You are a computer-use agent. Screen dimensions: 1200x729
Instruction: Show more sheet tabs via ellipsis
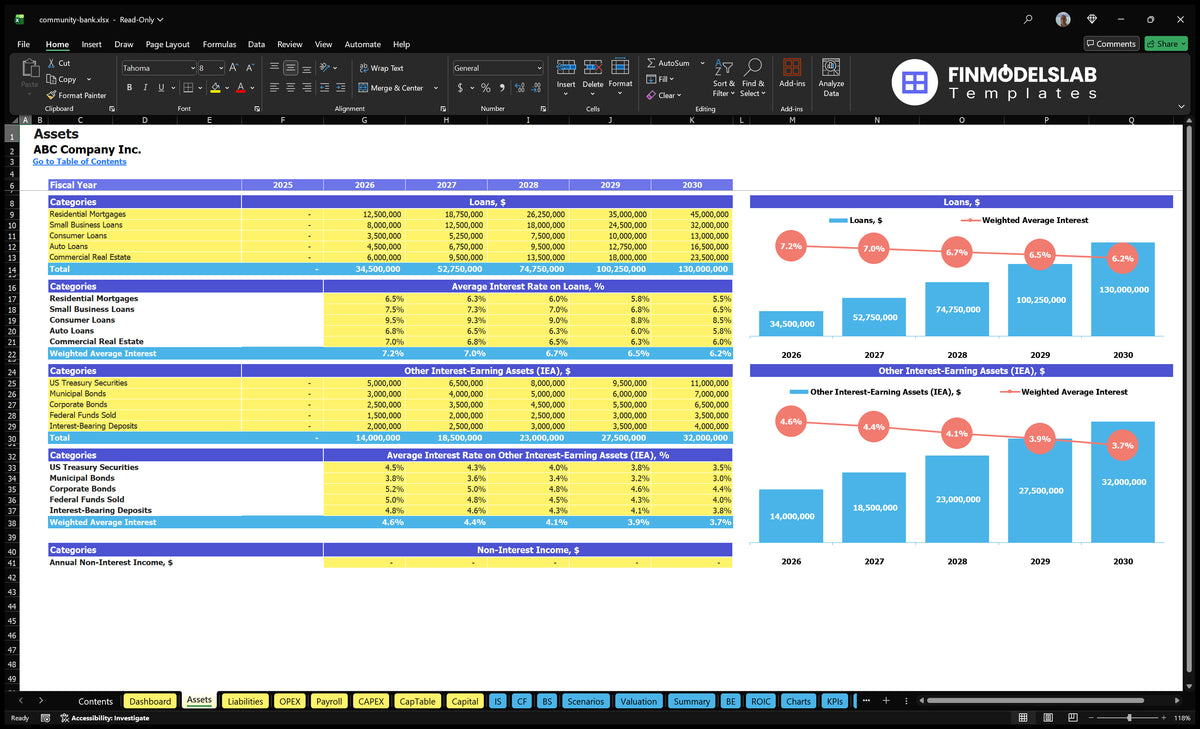coord(865,701)
